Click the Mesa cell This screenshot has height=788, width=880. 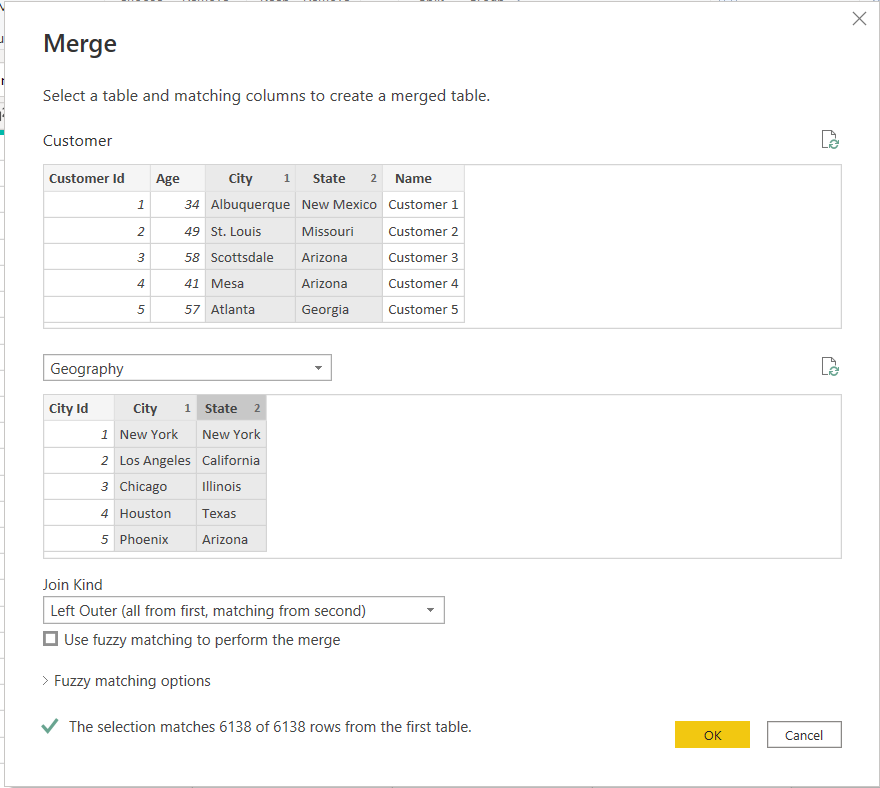point(250,283)
